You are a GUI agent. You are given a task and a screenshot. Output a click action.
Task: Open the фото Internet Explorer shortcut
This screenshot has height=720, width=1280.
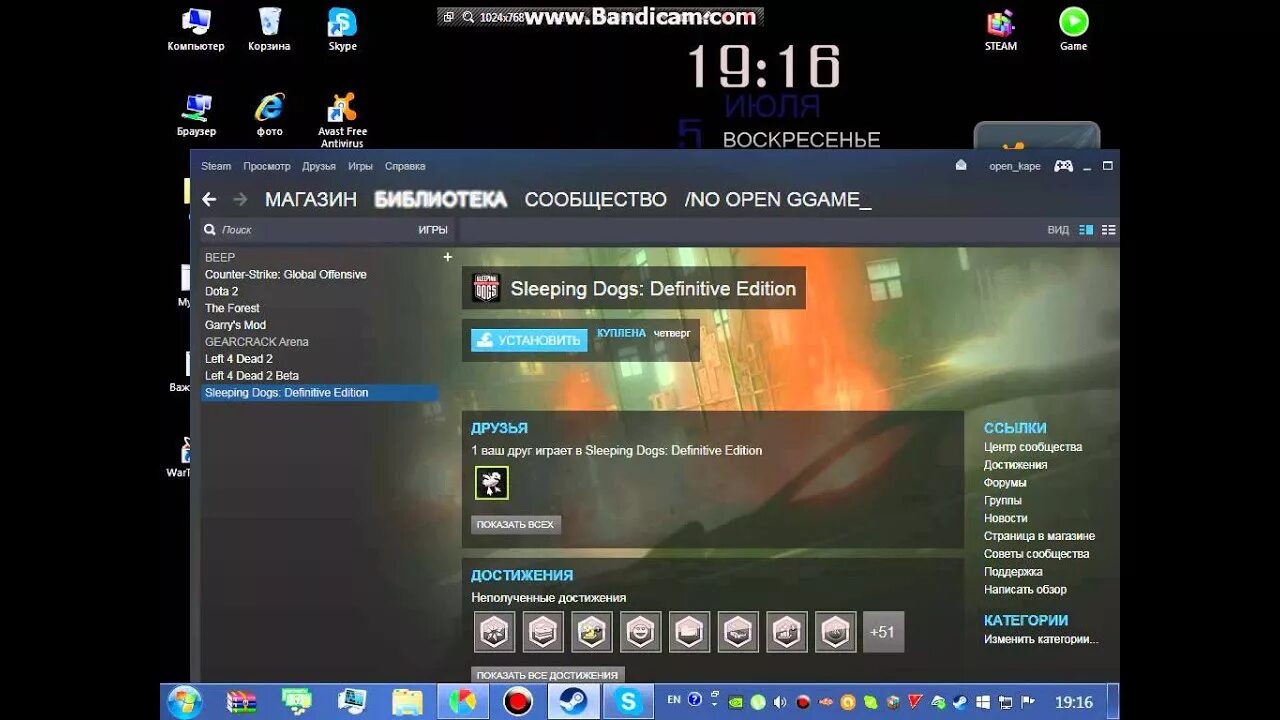pos(269,115)
